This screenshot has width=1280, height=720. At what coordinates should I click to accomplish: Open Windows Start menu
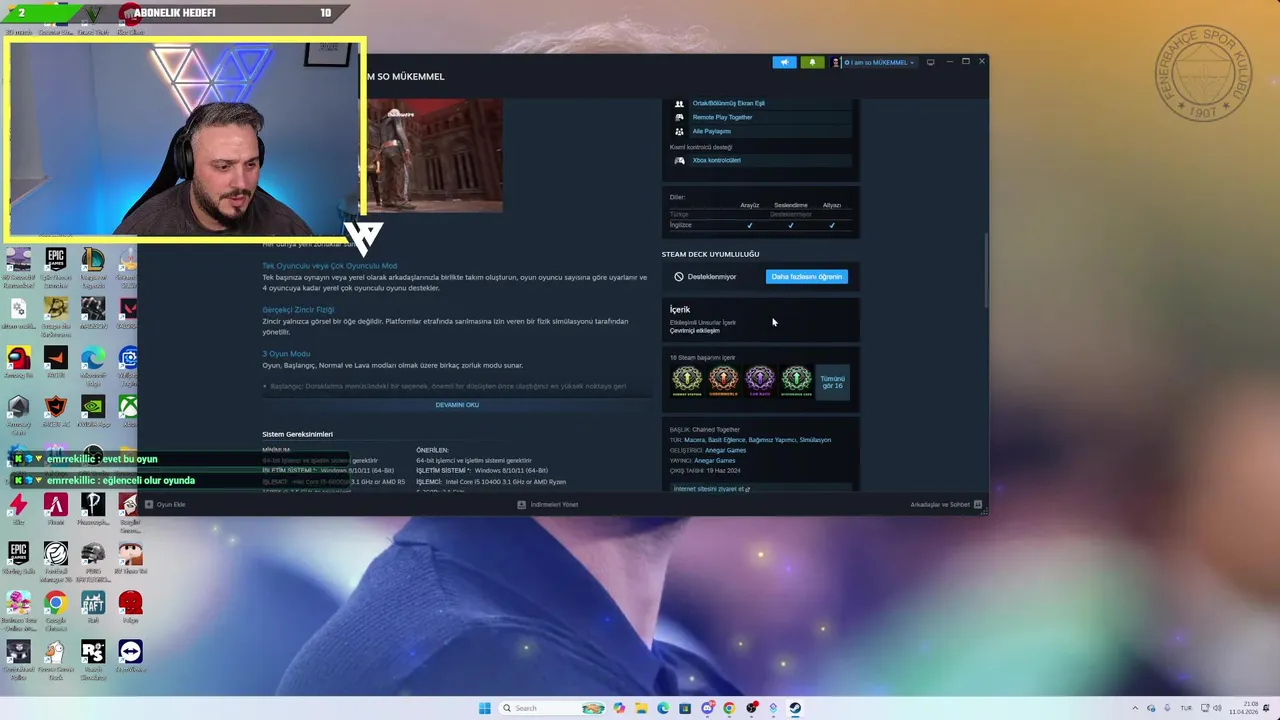[x=485, y=708]
